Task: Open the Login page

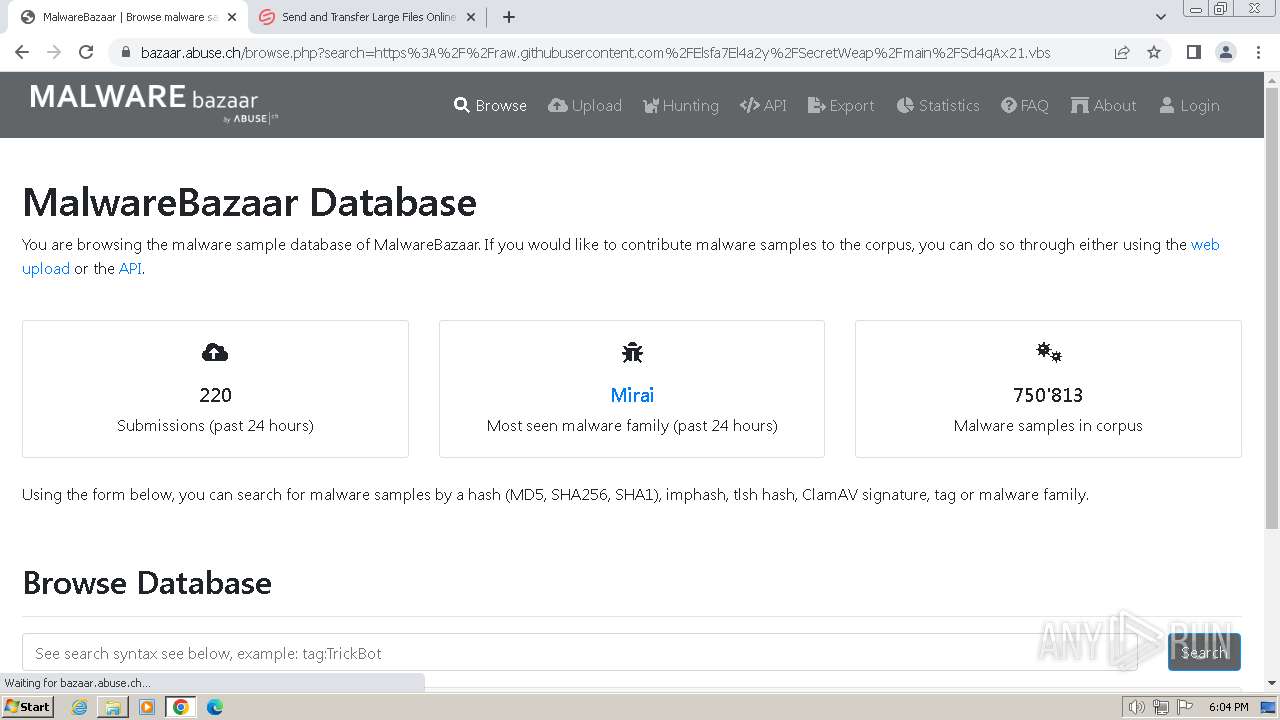Action: (1189, 105)
